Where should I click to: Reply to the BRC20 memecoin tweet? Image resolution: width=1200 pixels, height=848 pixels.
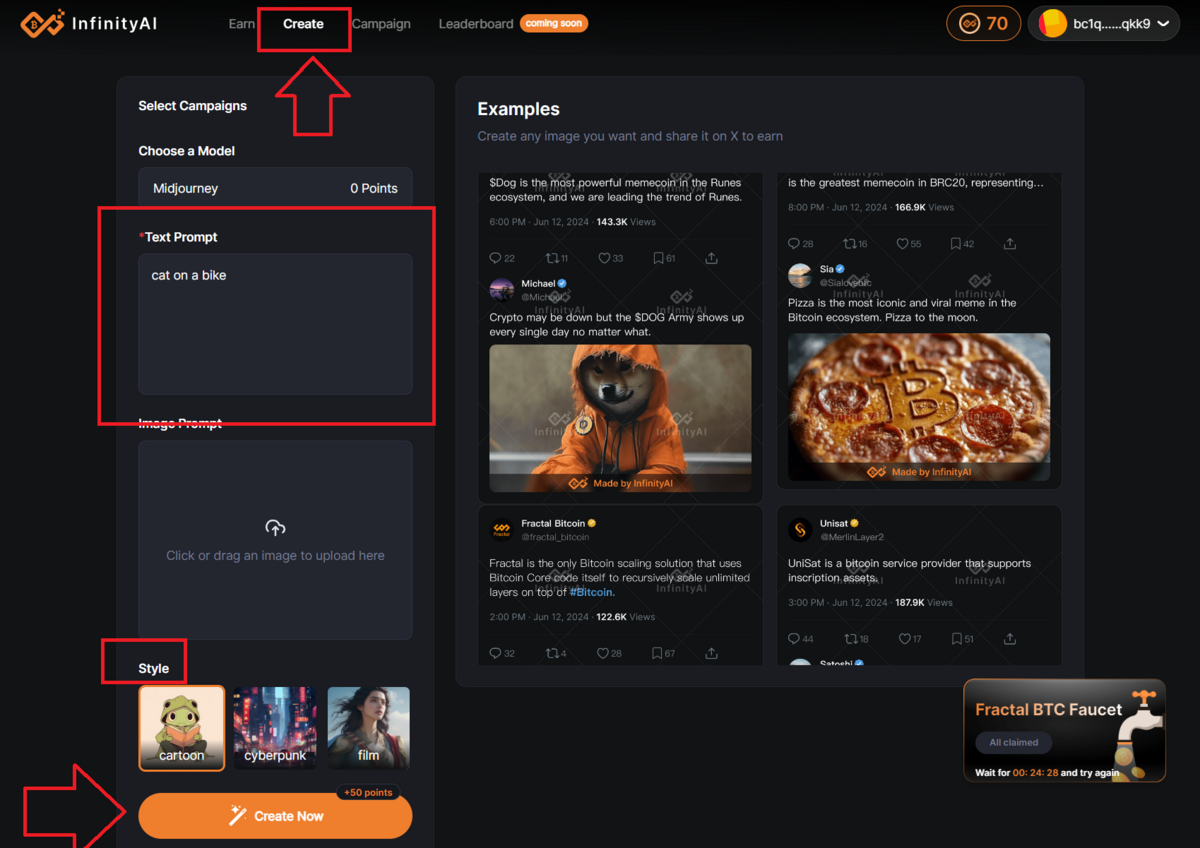click(794, 244)
